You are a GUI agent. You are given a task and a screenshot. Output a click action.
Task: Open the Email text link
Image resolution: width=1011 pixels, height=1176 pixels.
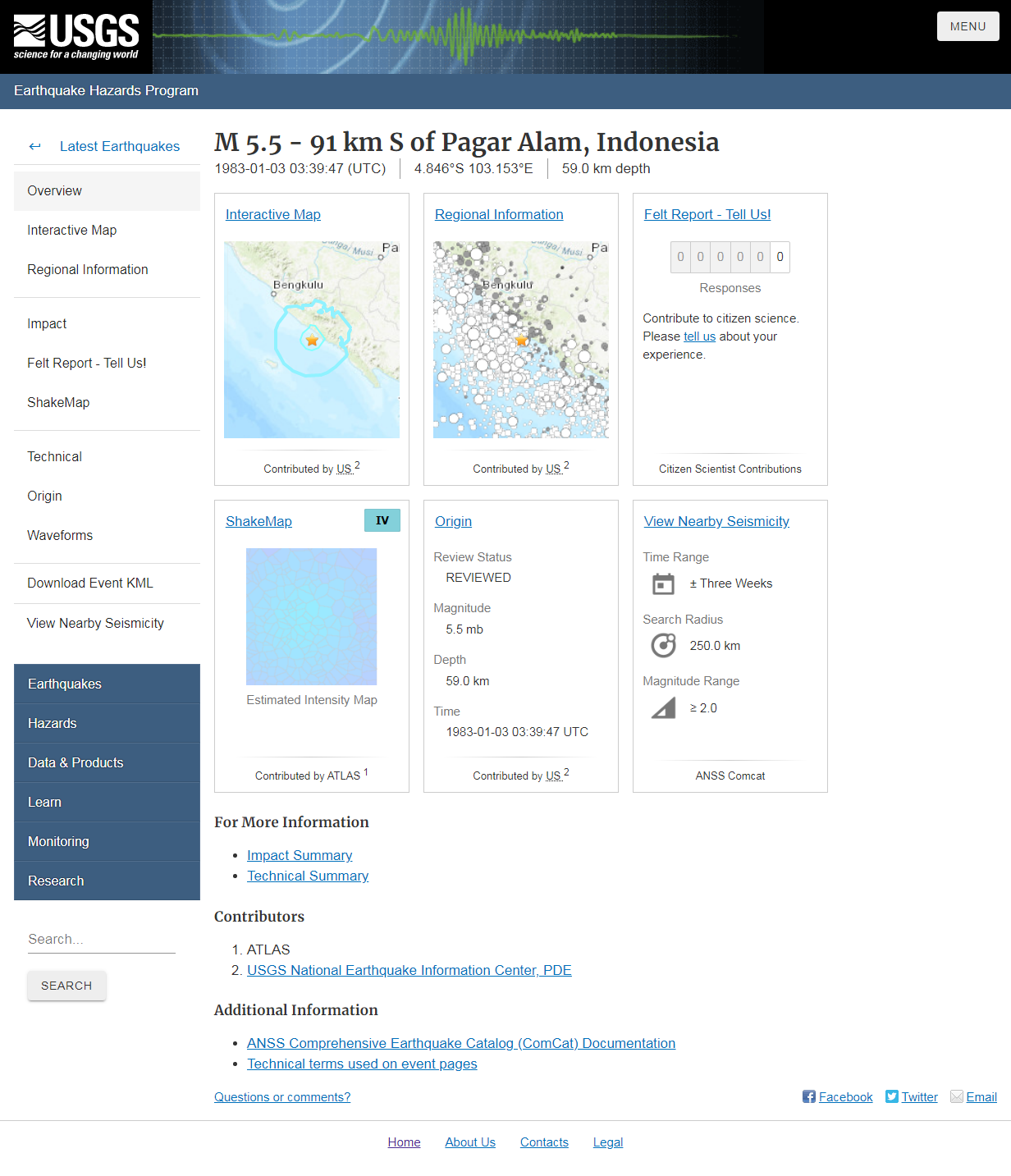[981, 1097]
